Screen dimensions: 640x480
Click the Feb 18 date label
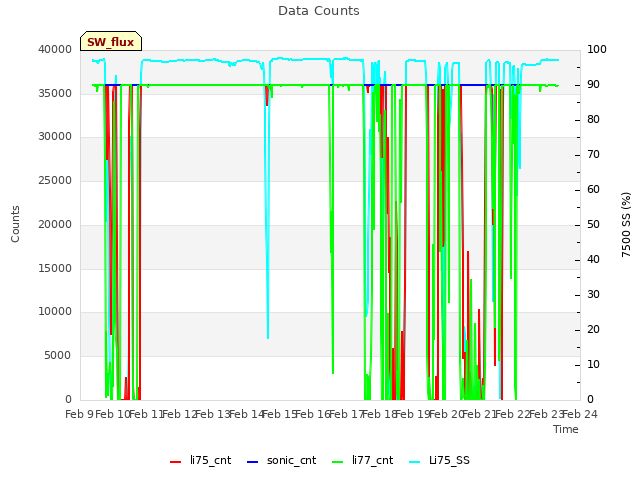[380, 414]
